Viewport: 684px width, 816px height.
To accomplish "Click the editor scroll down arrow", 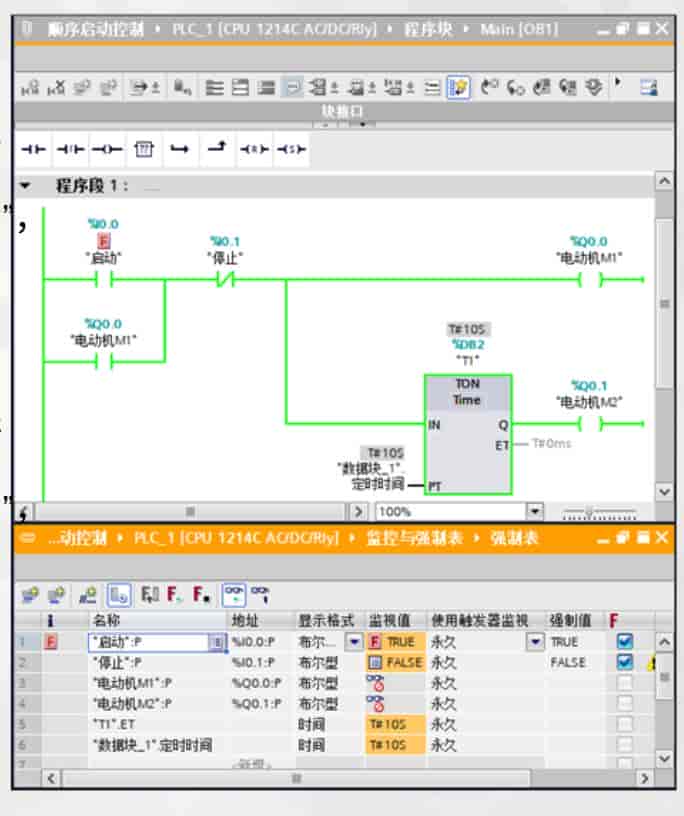I will click(x=664, y=492).
